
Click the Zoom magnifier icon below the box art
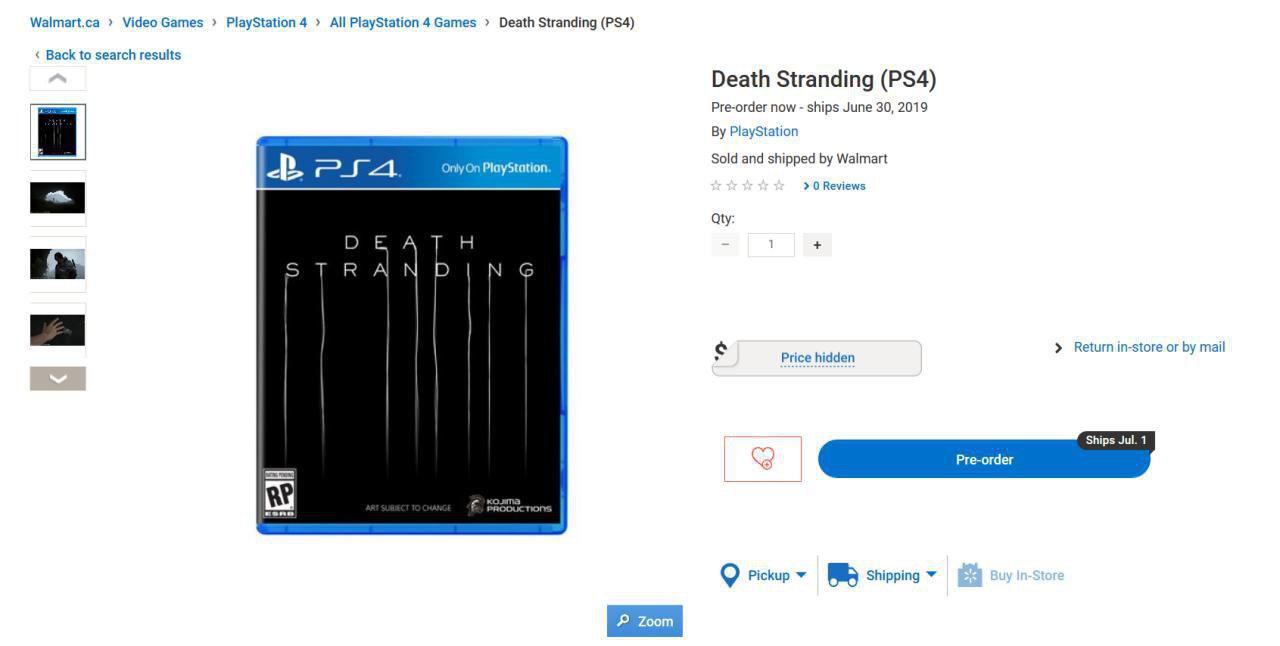[622, 621]
